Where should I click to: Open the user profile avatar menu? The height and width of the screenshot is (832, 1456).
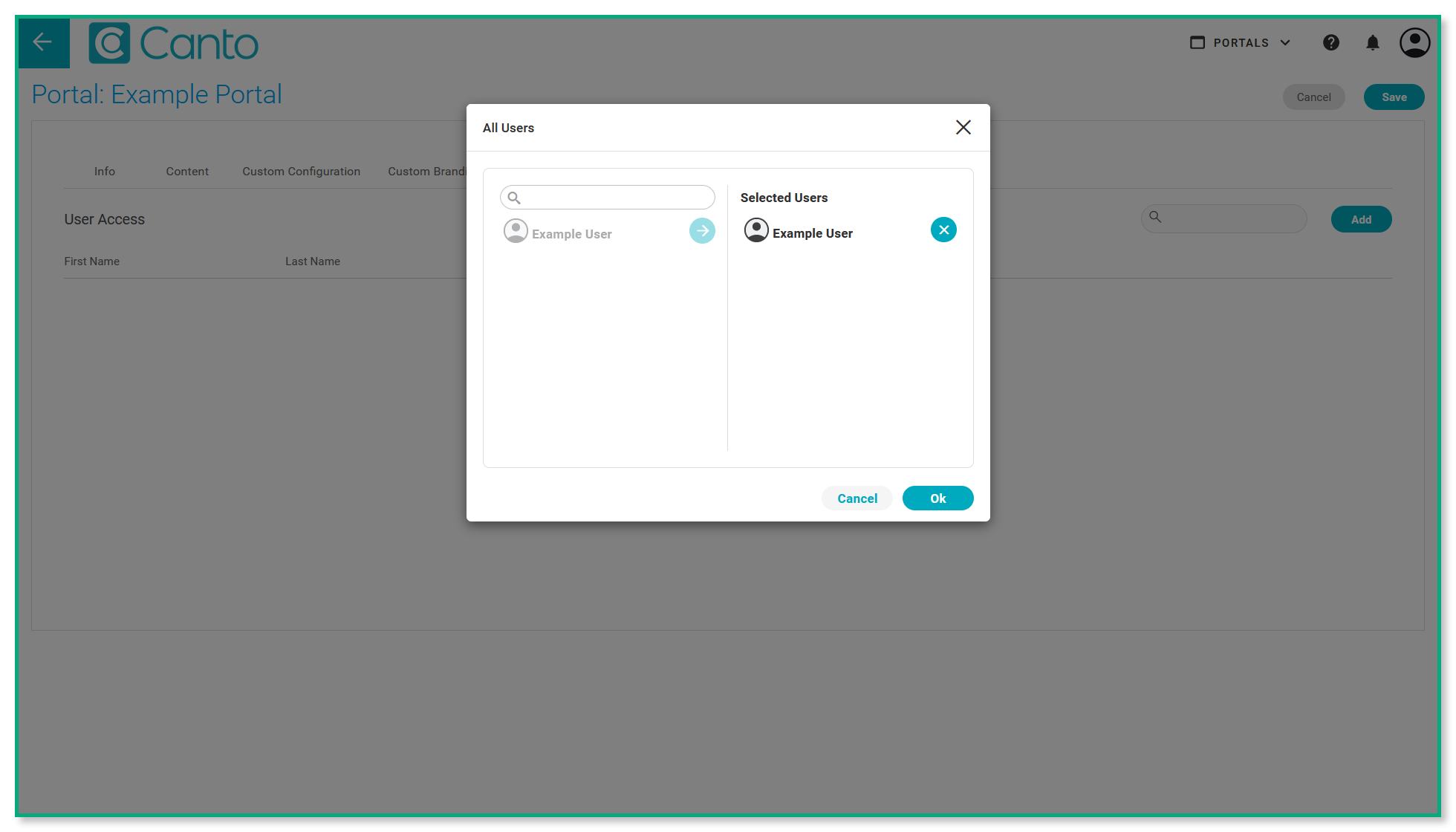pos(1414,43)
